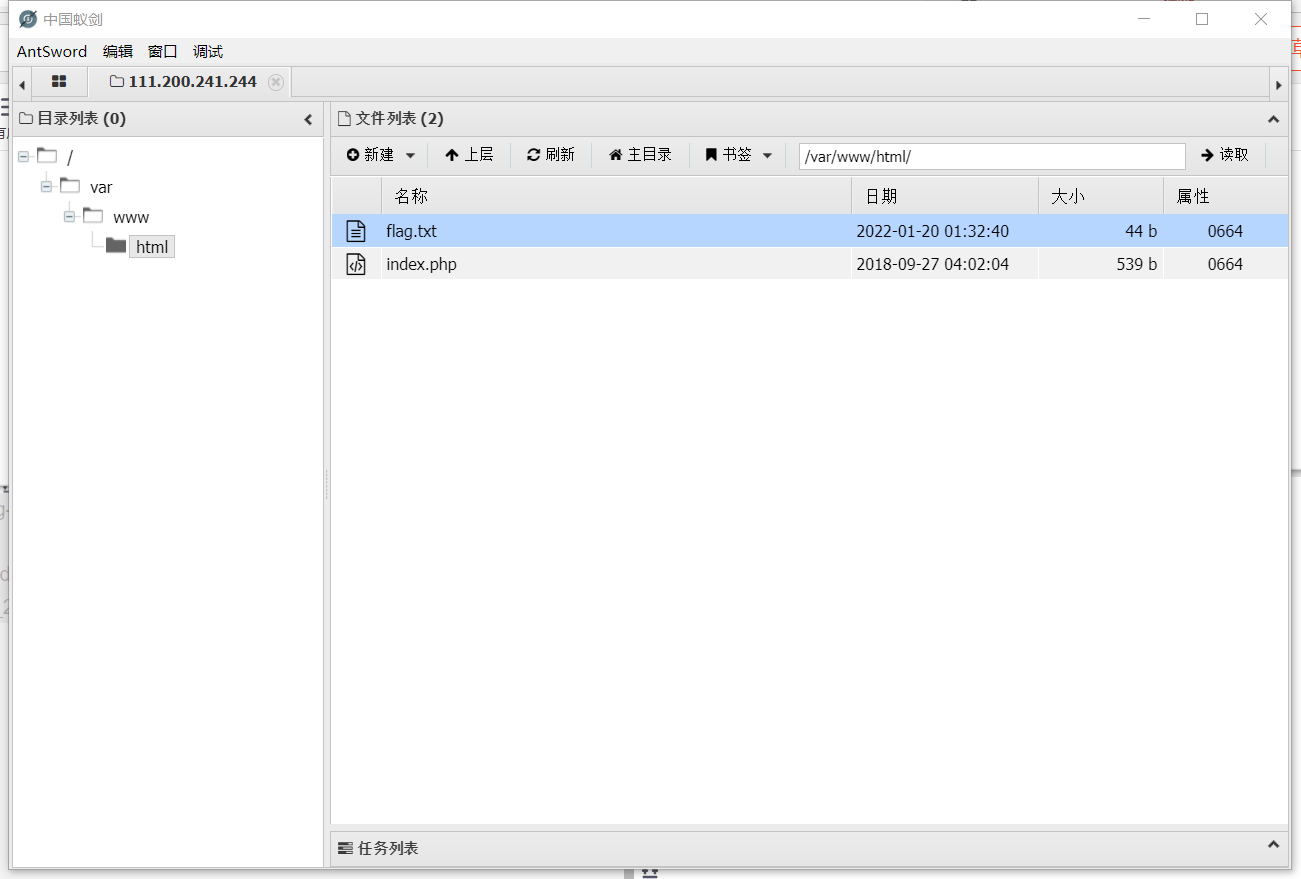Close the 111.200.241.244 tab
Screen dimensions: 1301x879
275,82
